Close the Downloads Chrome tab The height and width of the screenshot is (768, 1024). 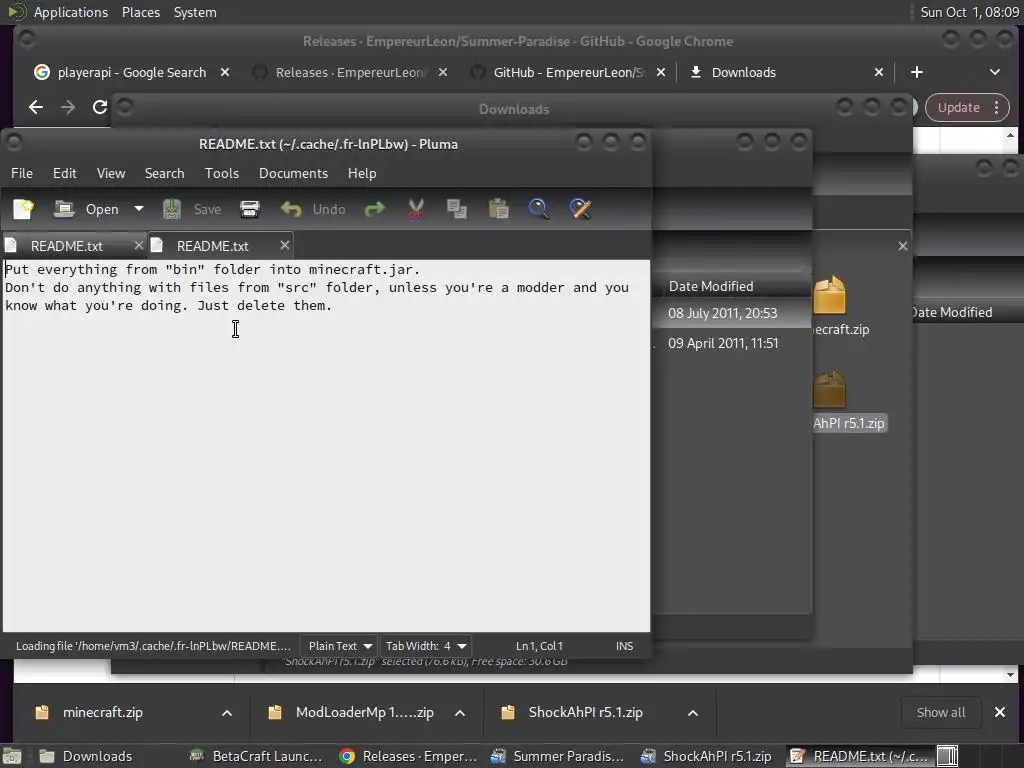[x=879, y=72]
